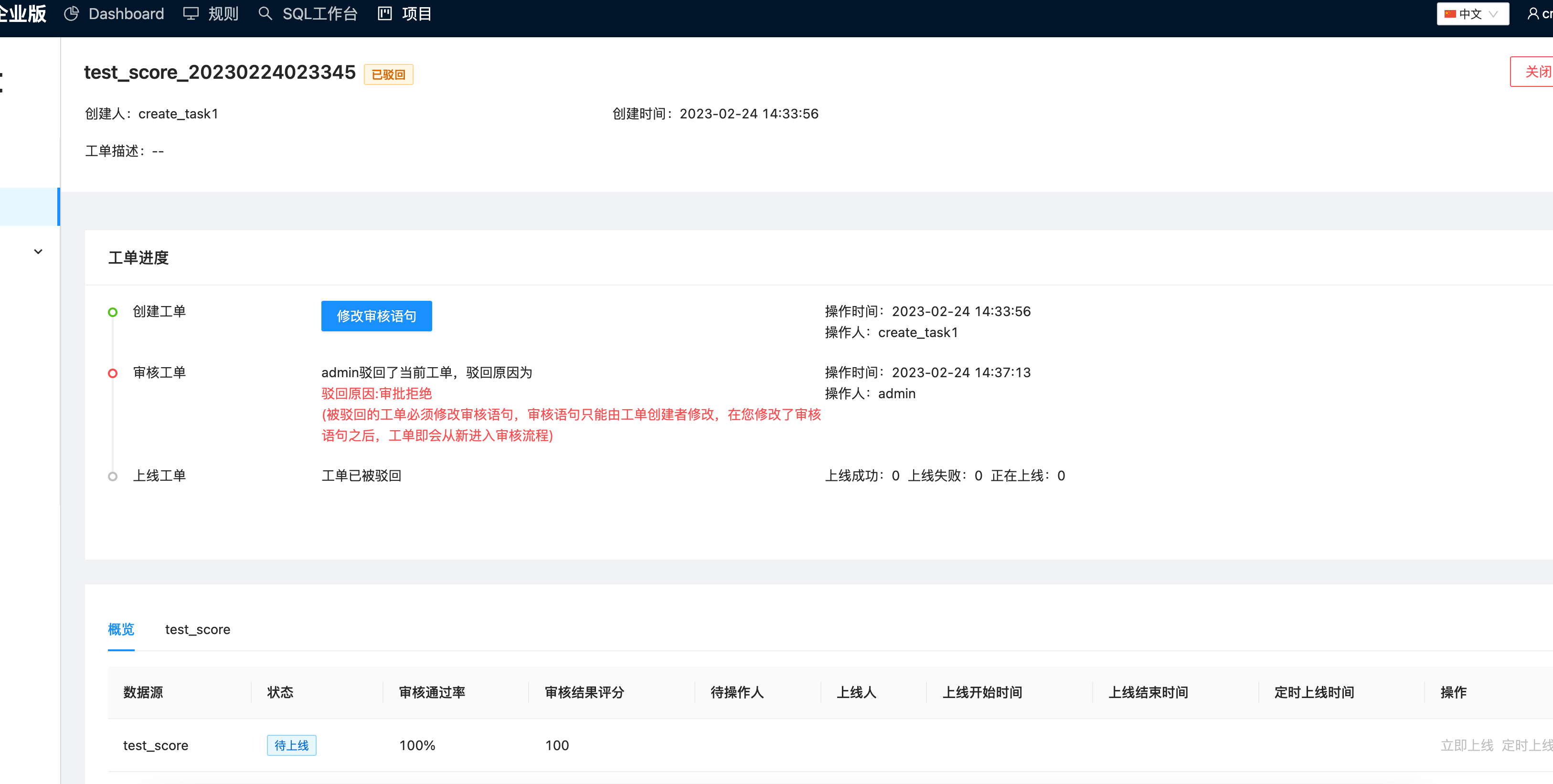Select the magnifier icon for SQL工作台
Image resolution: width=1553 pixels, height=784 pixels.
pos(265,13)
